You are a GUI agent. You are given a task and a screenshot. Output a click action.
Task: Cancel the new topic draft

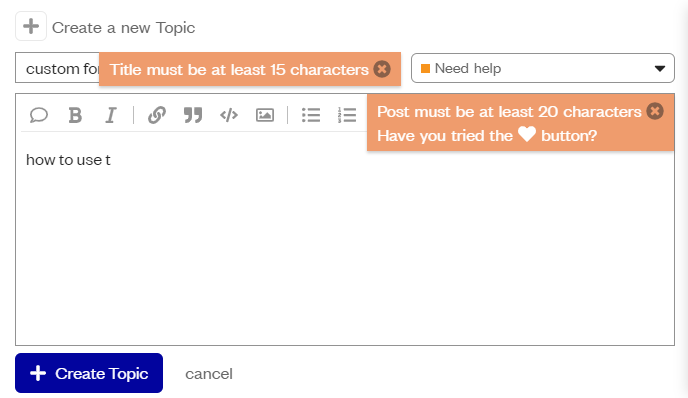[x=209, y=374]
